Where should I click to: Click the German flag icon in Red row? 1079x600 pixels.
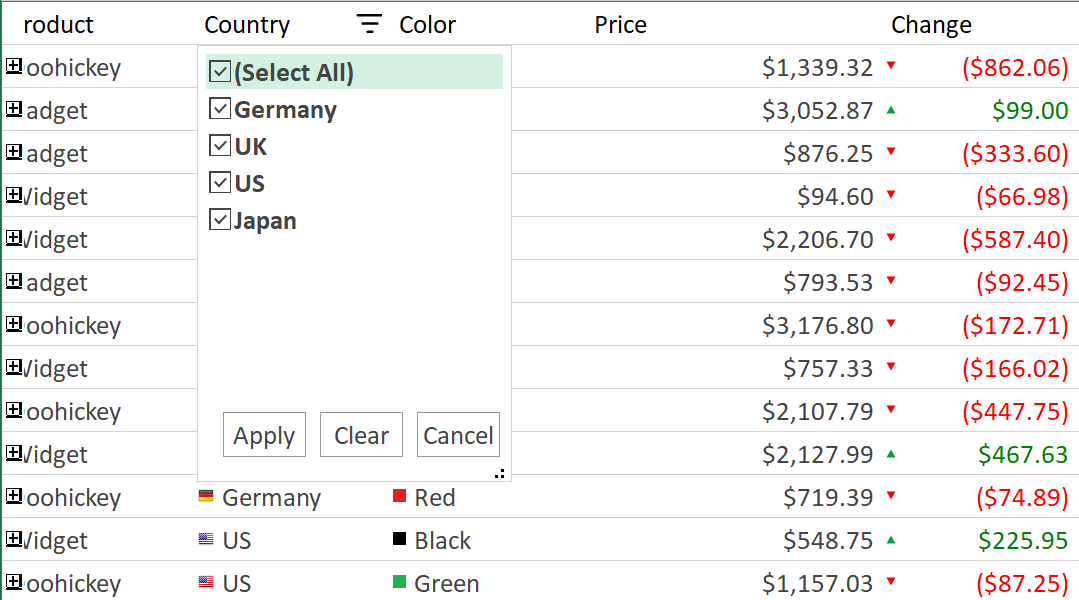tap(206, 496)
